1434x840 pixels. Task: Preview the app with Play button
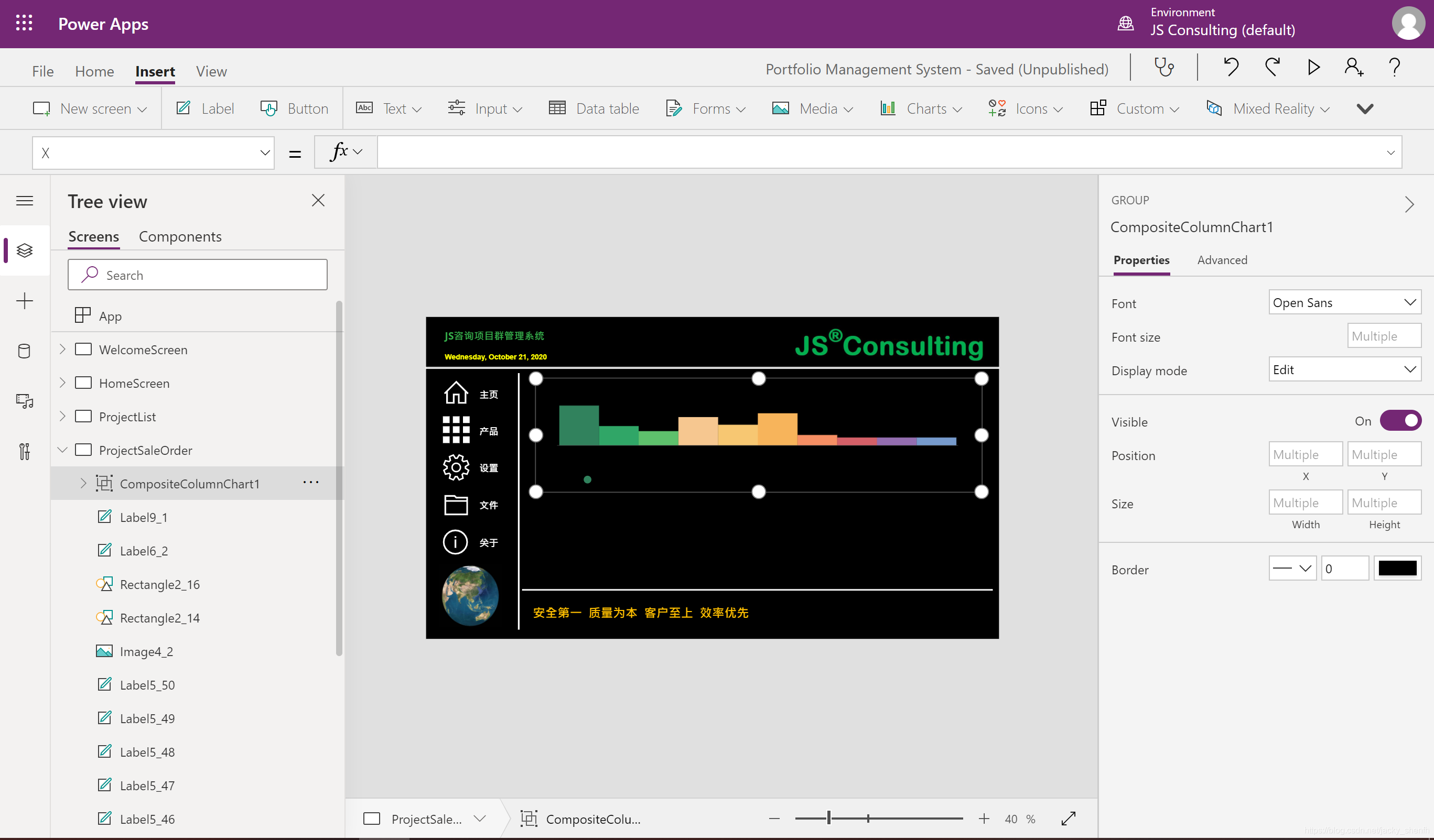click(x=1313, y=68)
